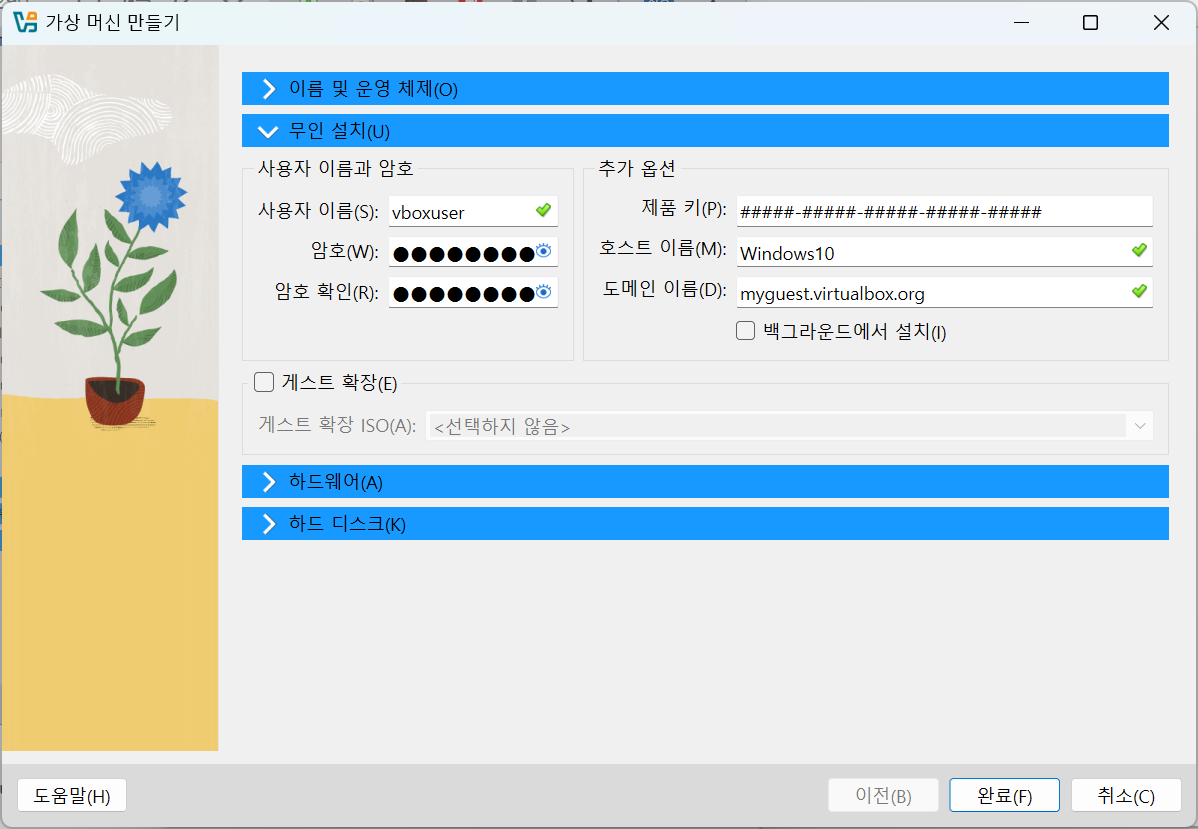Viewport: 1198px width, 829px height.
Task: Expand the 하드 디스크(K) section
Action: [x=705, y=523]
